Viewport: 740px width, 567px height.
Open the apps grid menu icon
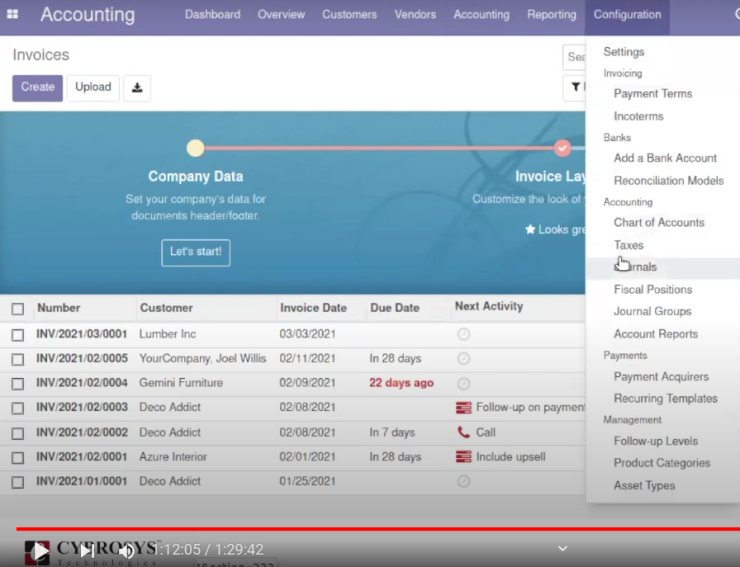point(13,14)
